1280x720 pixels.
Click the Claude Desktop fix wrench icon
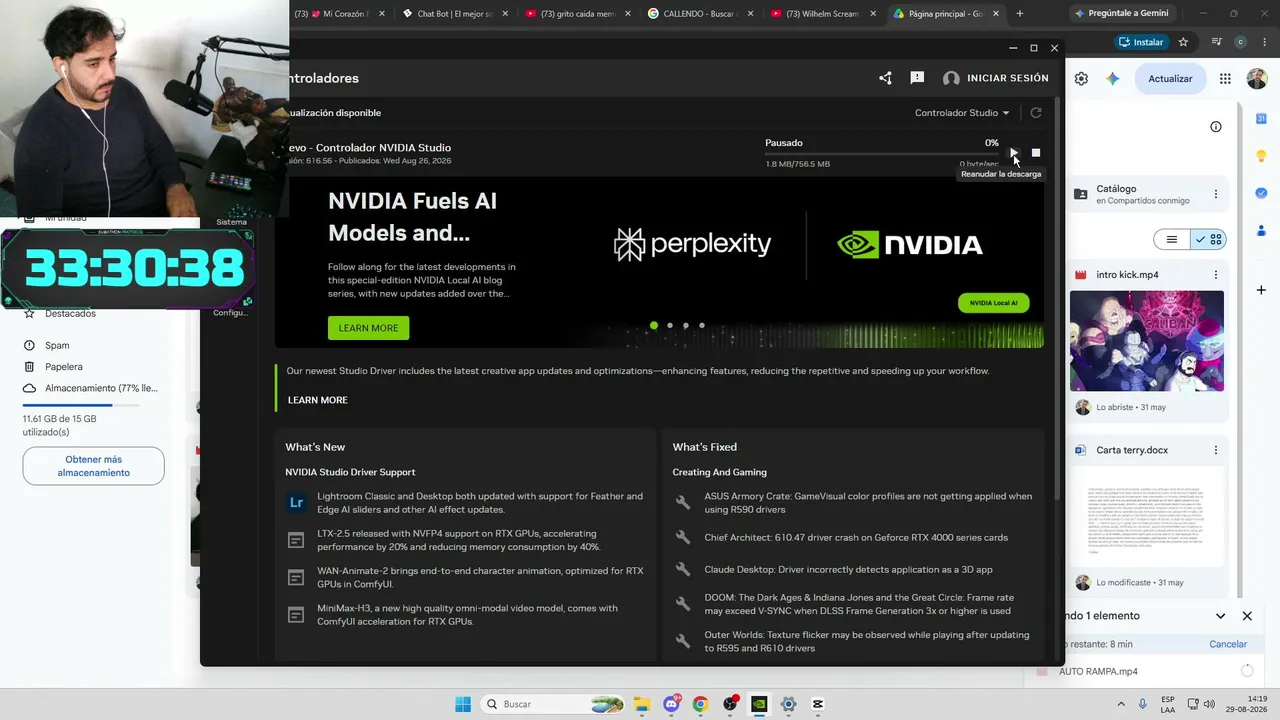click(x=683, y=569)
